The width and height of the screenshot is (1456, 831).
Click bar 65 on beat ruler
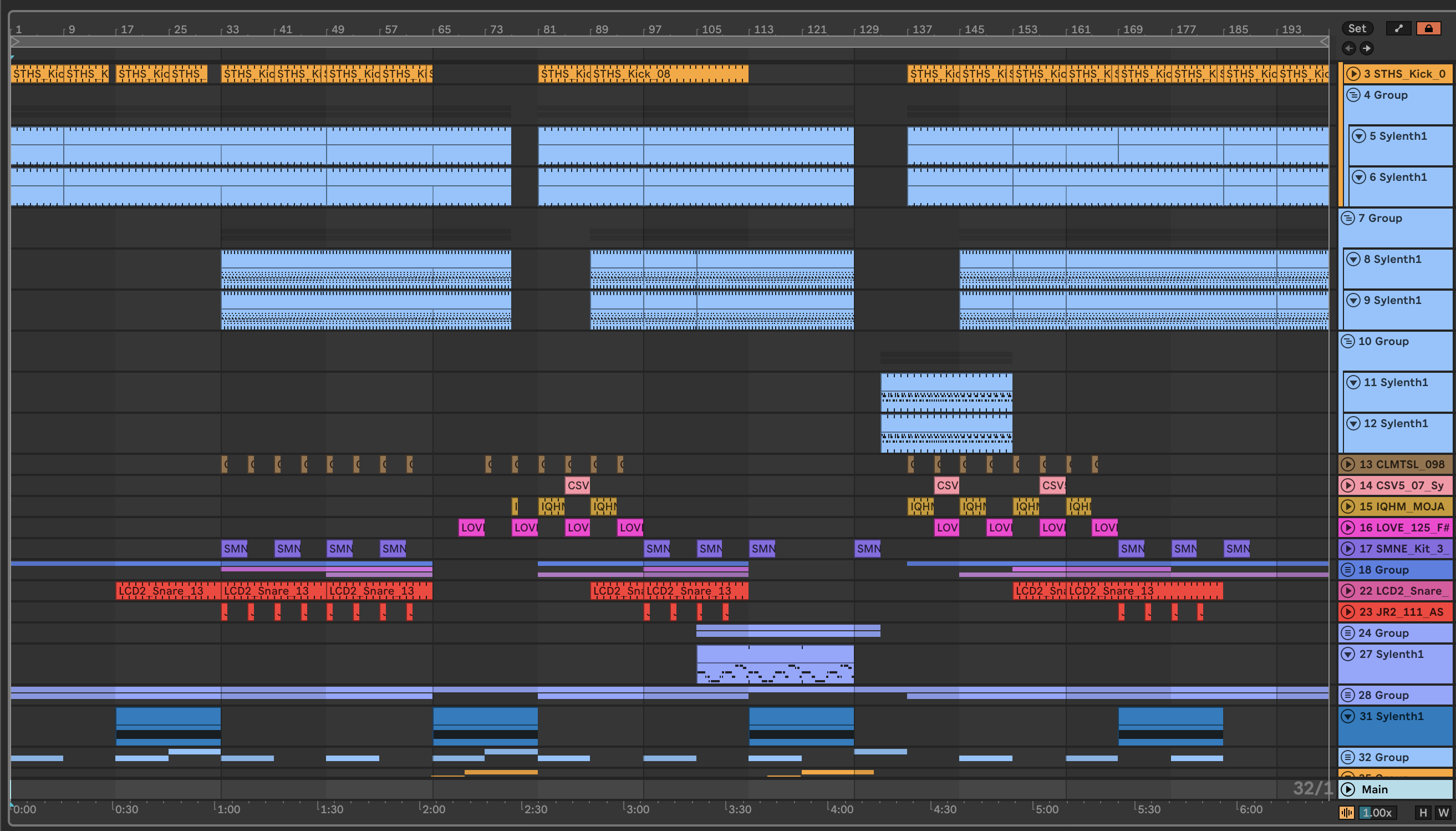(x=444, y=30)
